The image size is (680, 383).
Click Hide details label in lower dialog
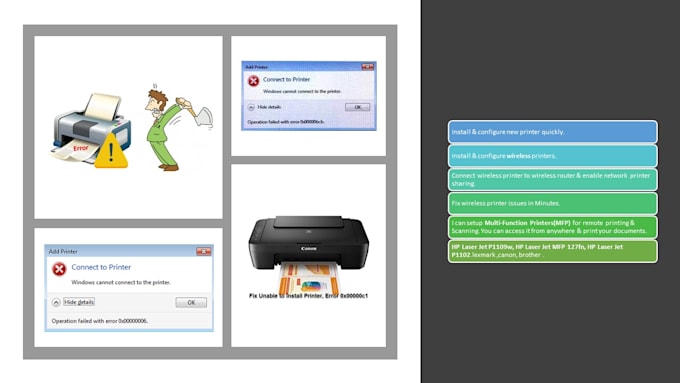pos(78,302)
